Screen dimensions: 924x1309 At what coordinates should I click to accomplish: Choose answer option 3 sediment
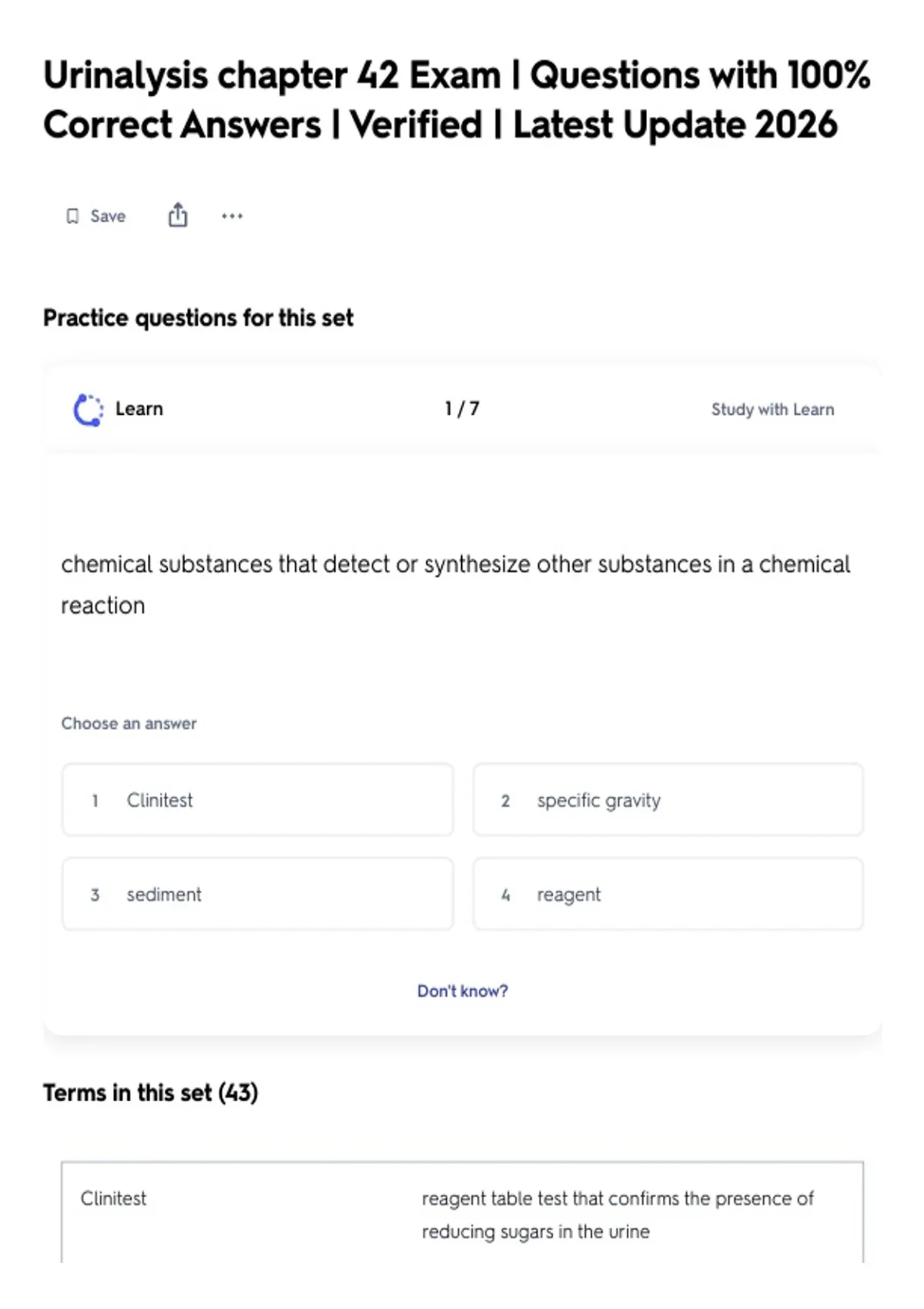coord(257,894)
